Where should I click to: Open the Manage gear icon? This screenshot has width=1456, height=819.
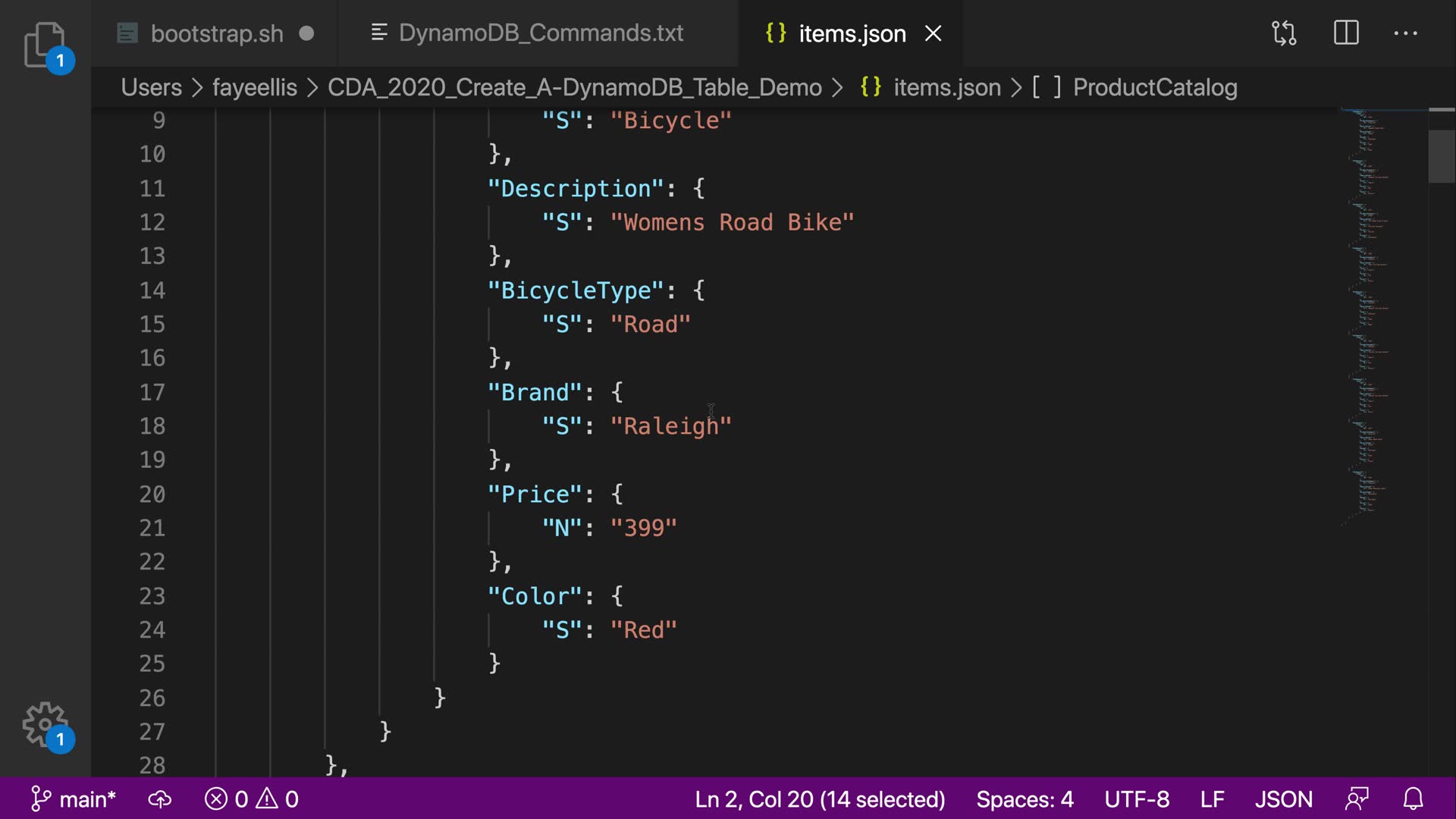click(44, 723)
